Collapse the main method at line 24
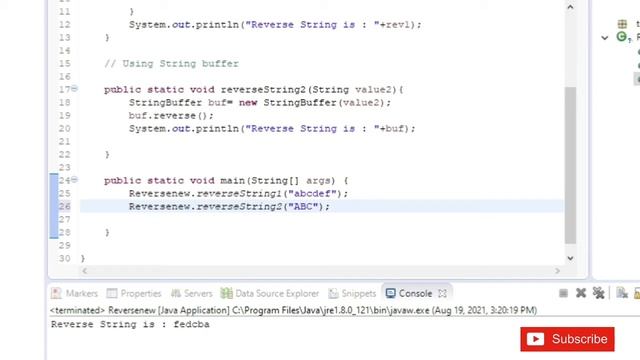The image size is (640, 360). 74,180
